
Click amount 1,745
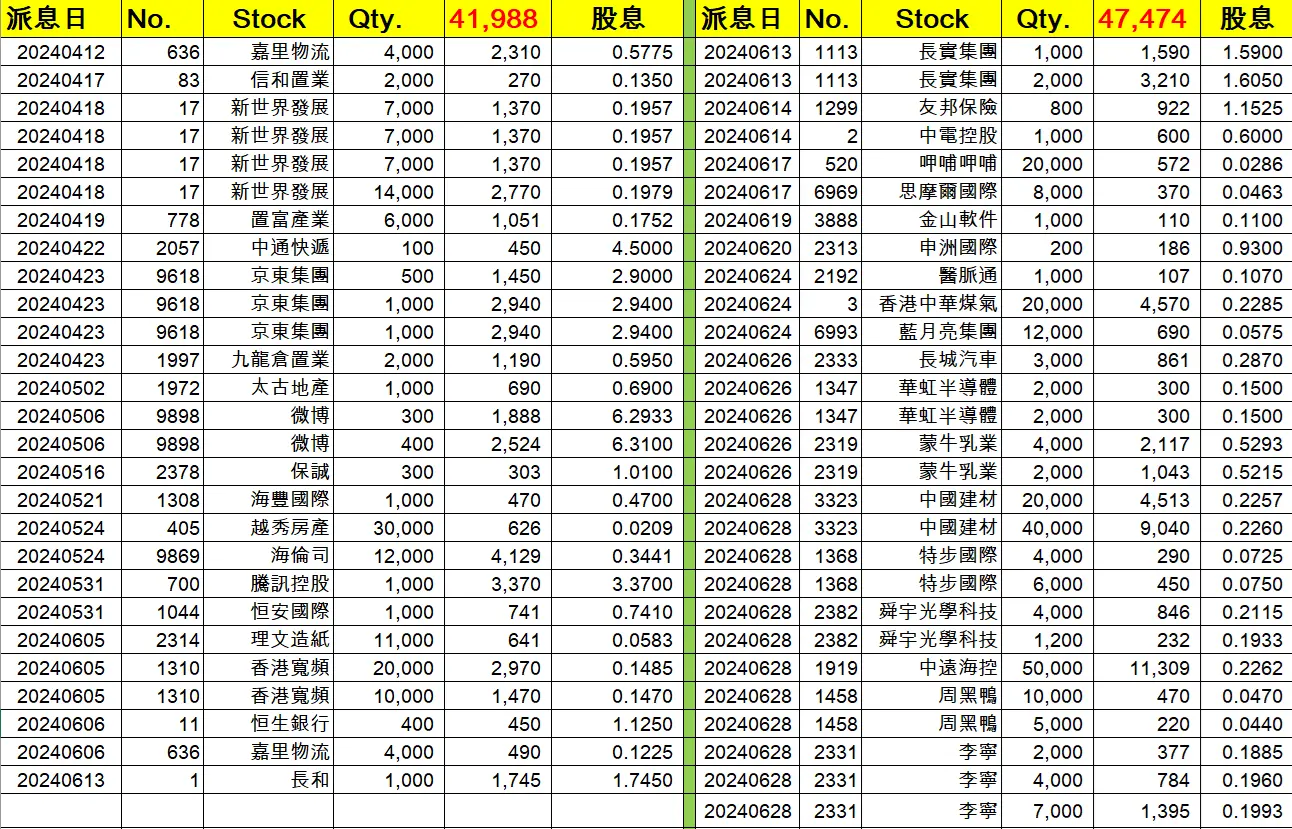(498, 780)
